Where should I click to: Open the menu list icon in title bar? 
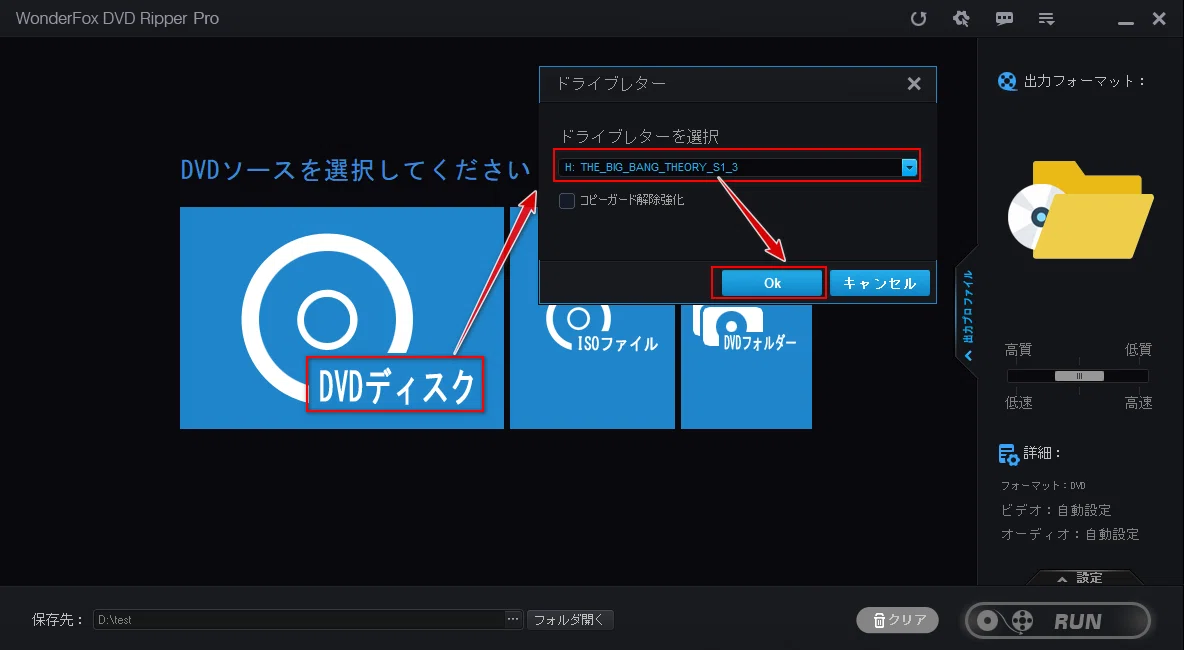tap(1047, 19)
